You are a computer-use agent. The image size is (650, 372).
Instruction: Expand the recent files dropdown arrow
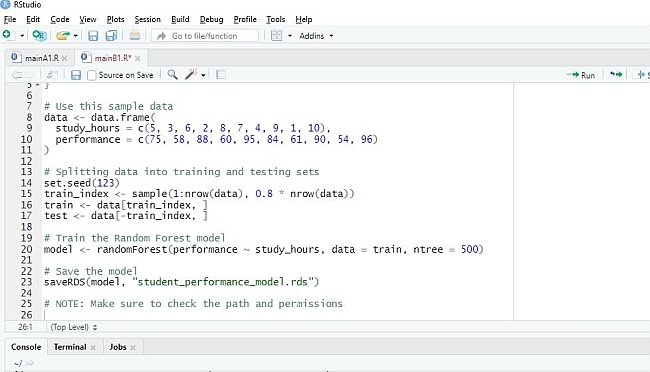(75, 36)
